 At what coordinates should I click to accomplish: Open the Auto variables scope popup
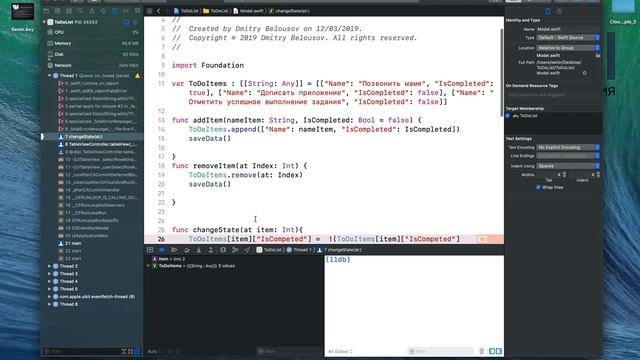(x=155, y=351)
